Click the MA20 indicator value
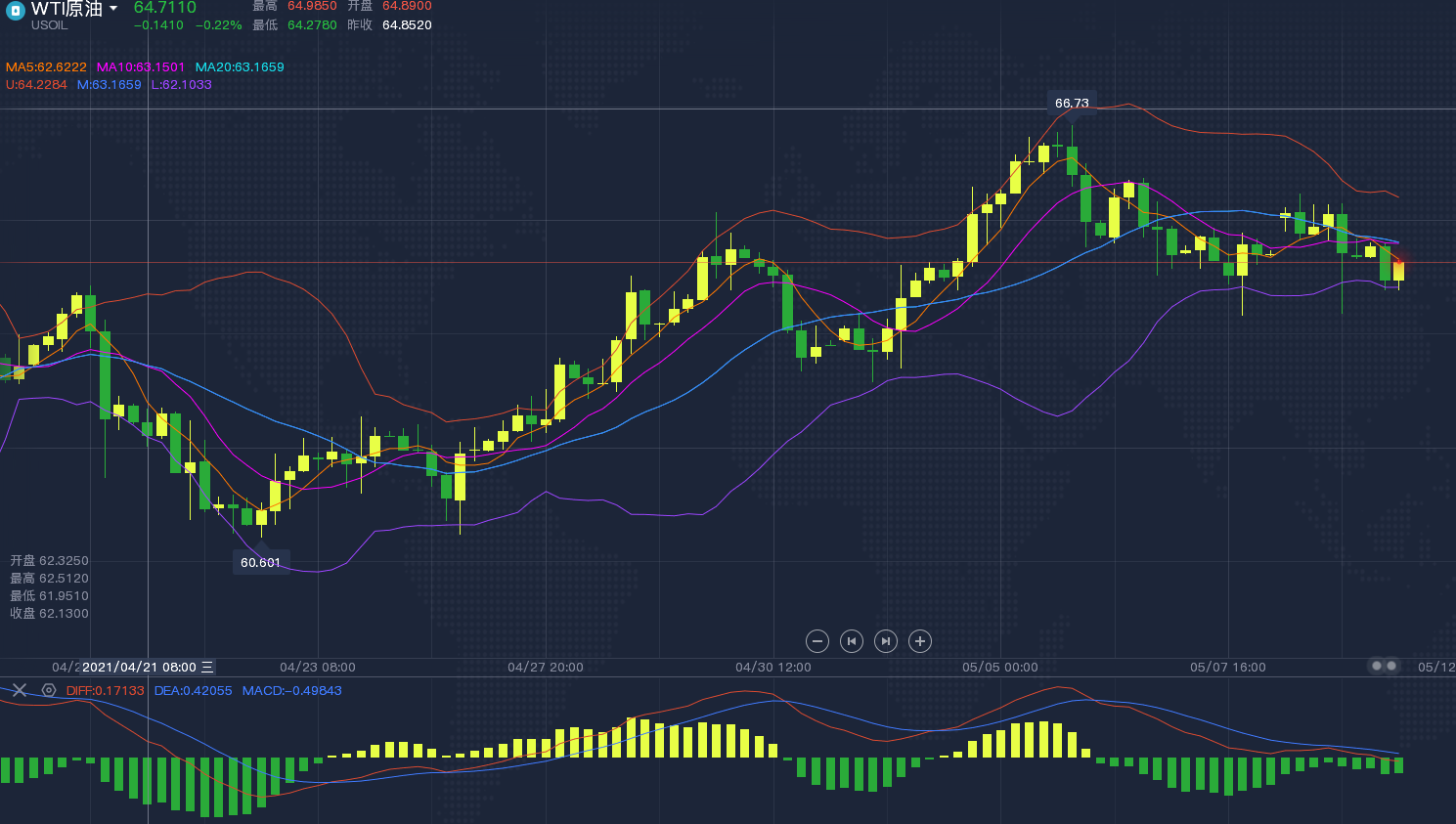The width and height of the screenshot is (1456, 824). tap(240, 67)
